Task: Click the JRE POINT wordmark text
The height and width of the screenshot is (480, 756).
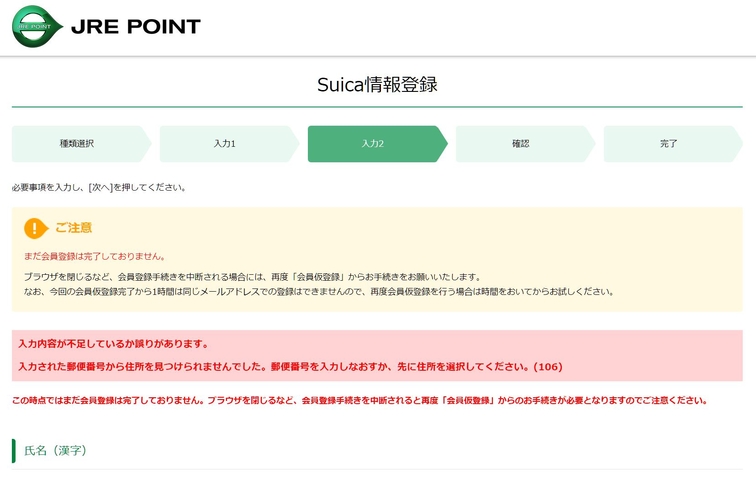Action: pos(136,27)
